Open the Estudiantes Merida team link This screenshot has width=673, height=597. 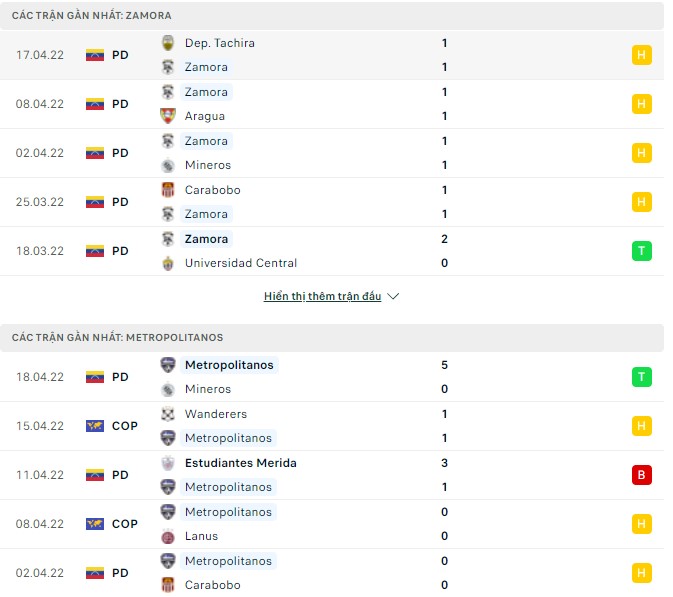pyautogui.click(x=240, y=463)
